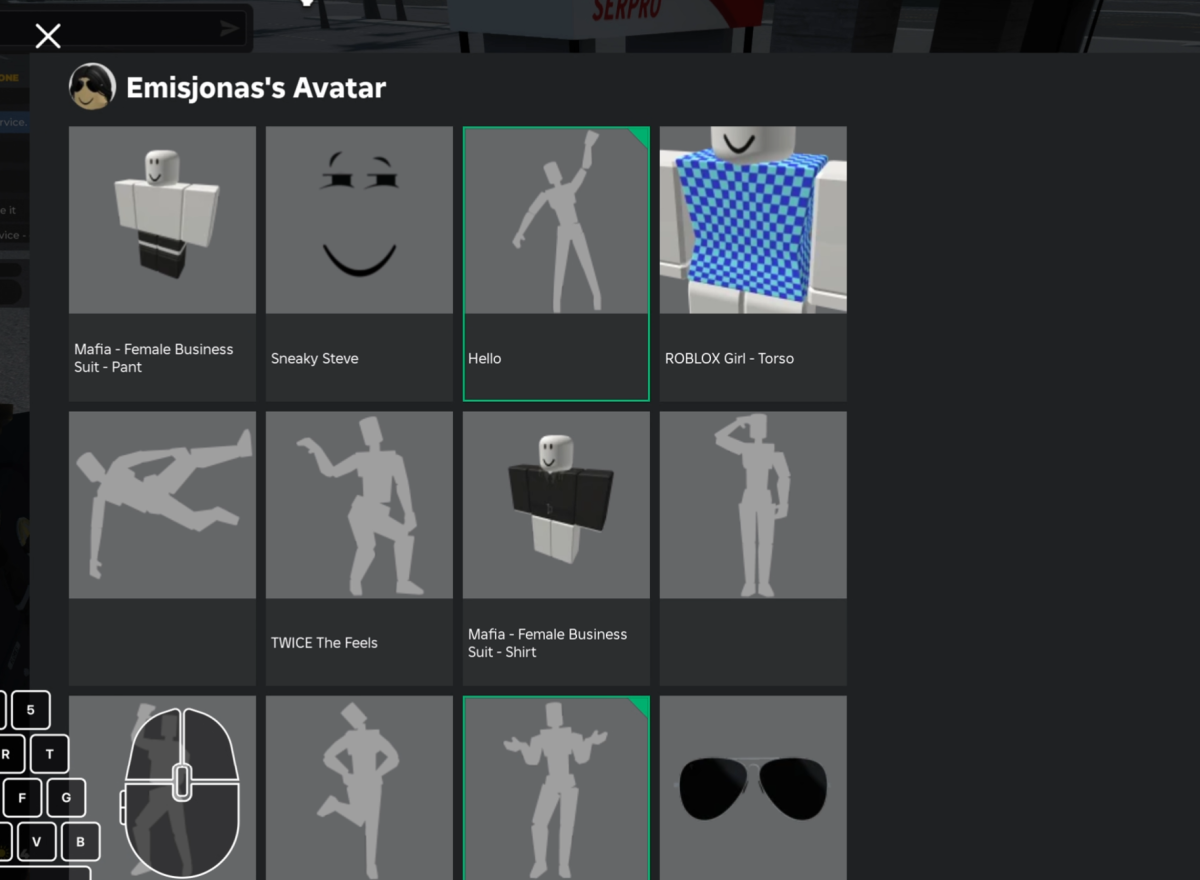Image resolution: width=1200 pixels, height=880 pixels.
Task: Close the avatar inspect panel
Action: [x=48, y=36]
